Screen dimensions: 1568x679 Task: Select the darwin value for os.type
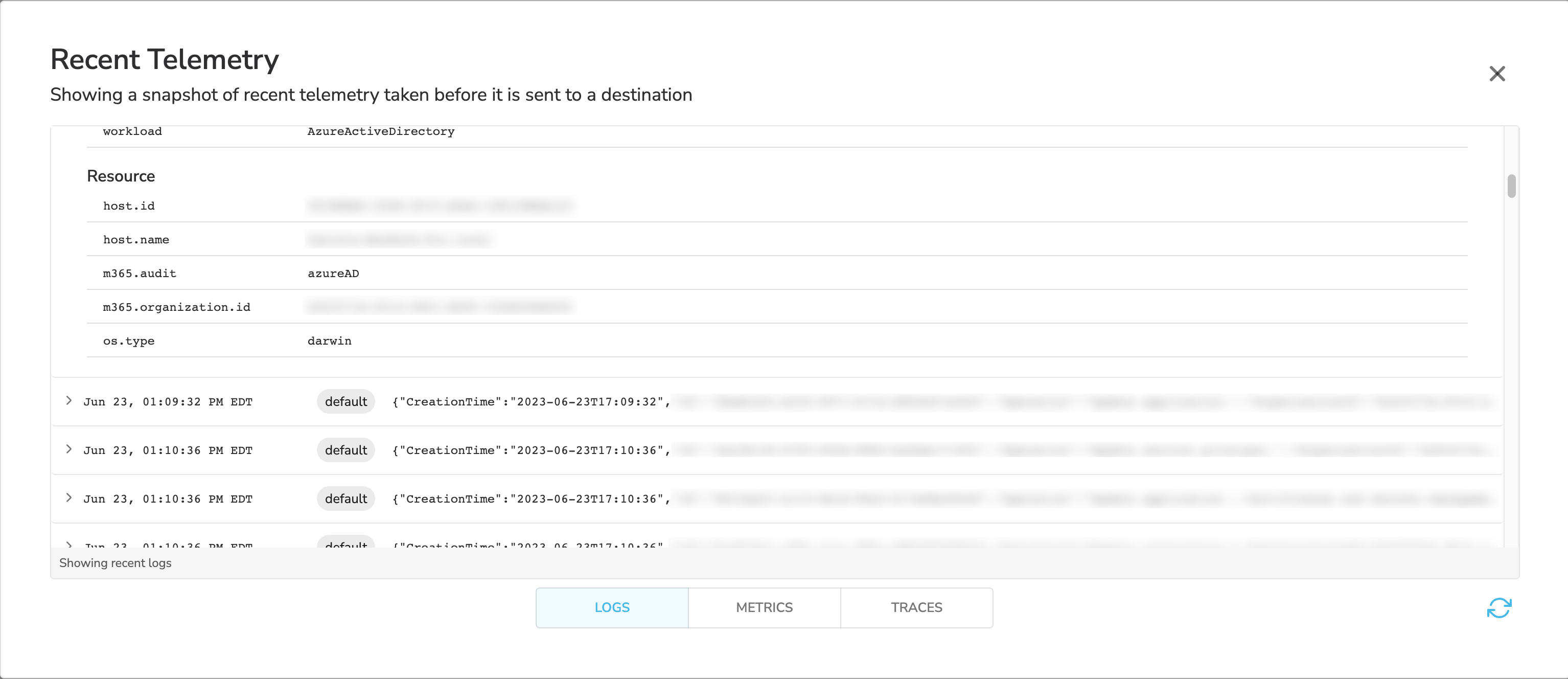(329, 341)
